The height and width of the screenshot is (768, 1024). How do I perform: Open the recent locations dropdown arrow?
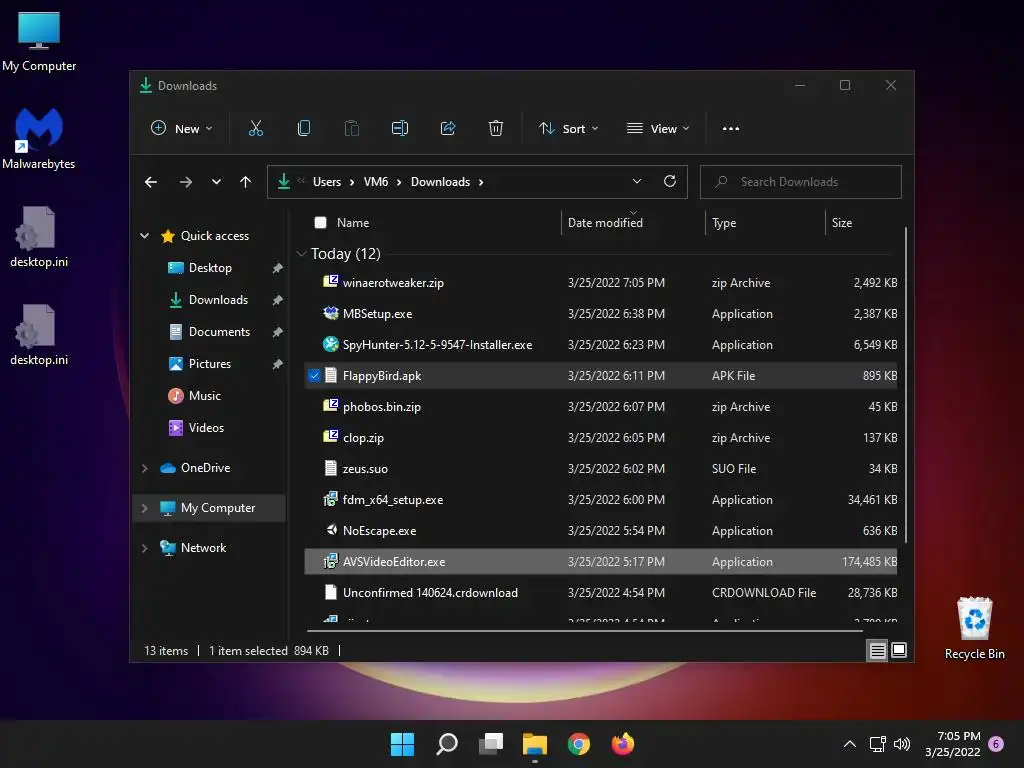click(x=216, y=182)
